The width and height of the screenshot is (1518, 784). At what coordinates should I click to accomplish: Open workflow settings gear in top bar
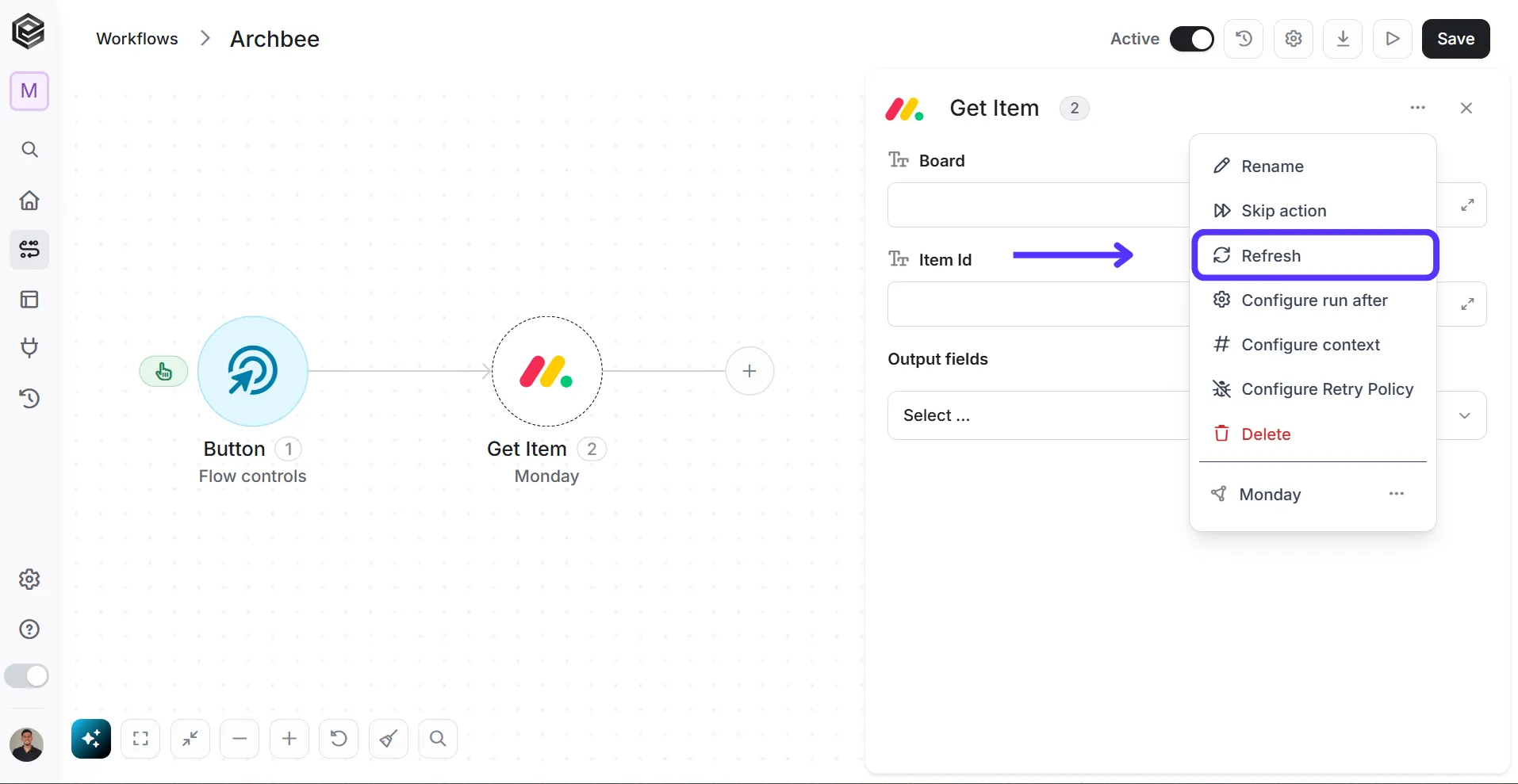click(x=1294, y=39)
